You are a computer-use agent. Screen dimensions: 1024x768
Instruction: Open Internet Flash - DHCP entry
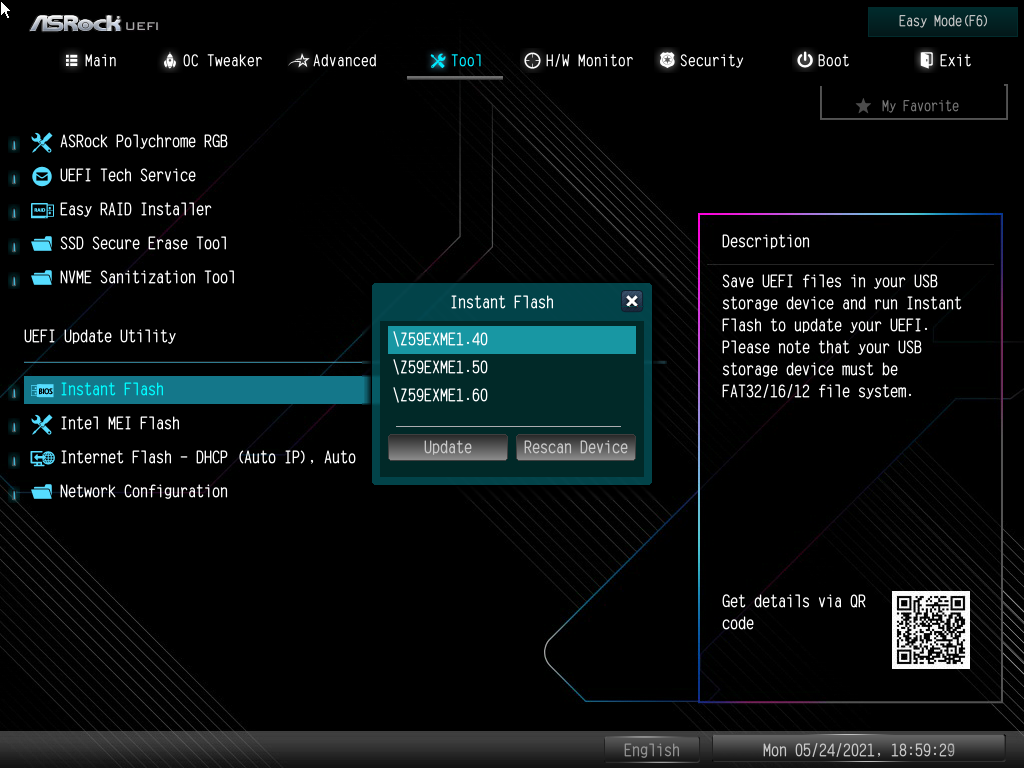(x=208, y=458)
